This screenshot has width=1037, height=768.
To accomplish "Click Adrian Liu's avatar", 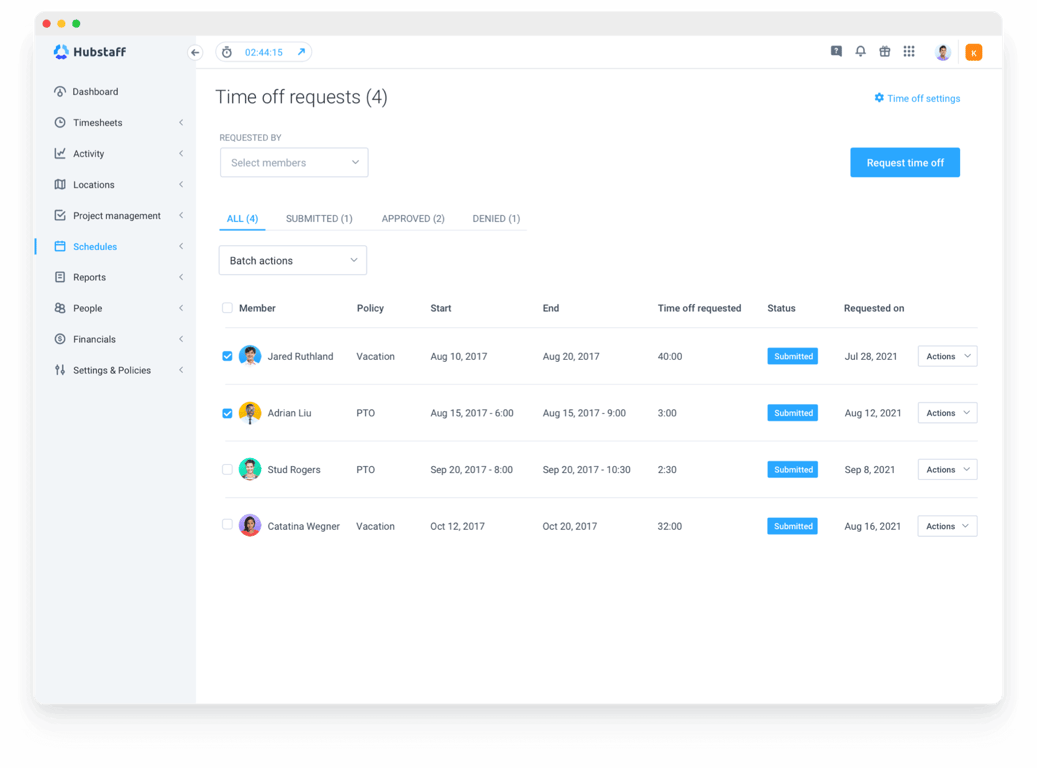I will pos(249,413).
